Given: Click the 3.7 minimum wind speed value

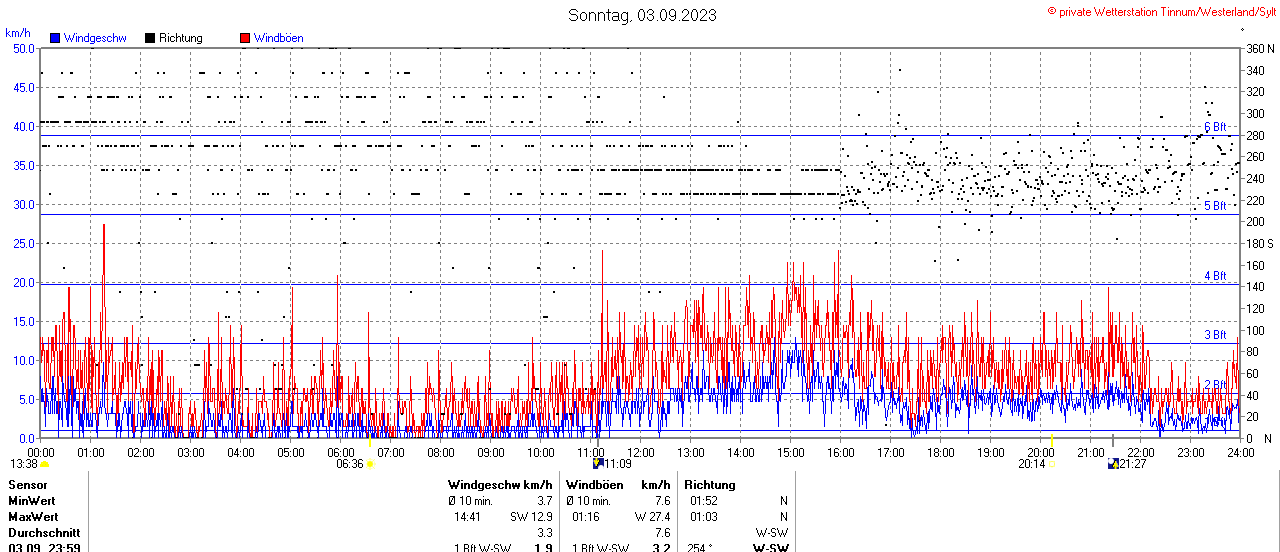Looking at the screenshot, I should tap(545, 501).
